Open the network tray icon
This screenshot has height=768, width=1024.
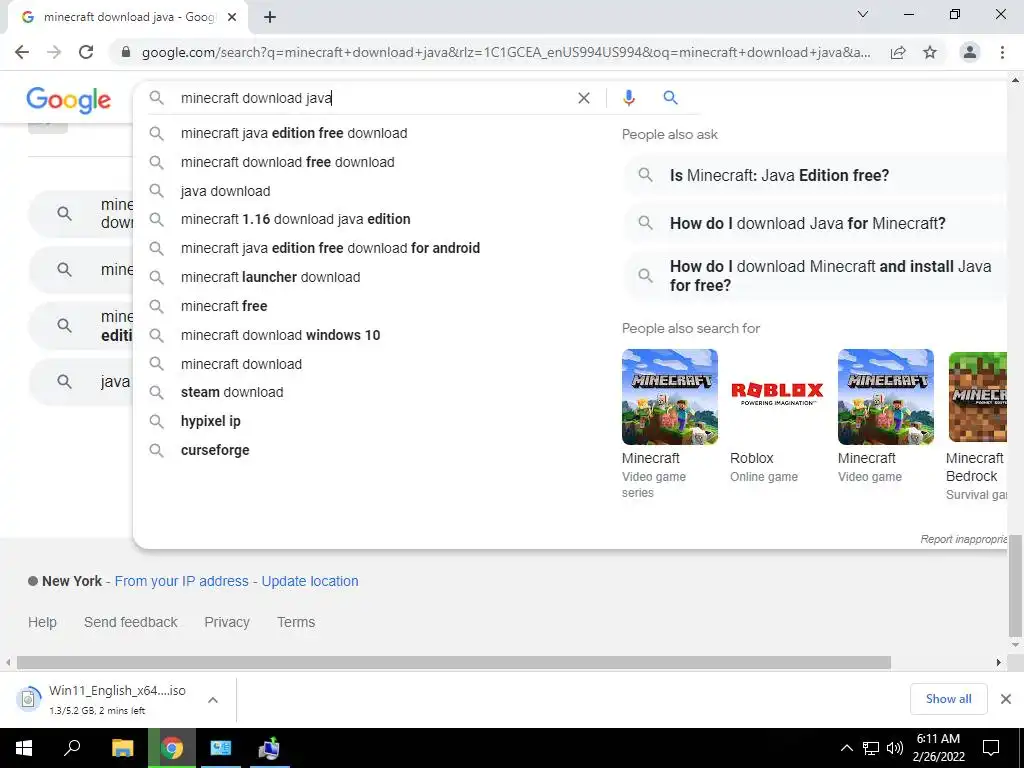pyautogui.click(x=871, y=748)
